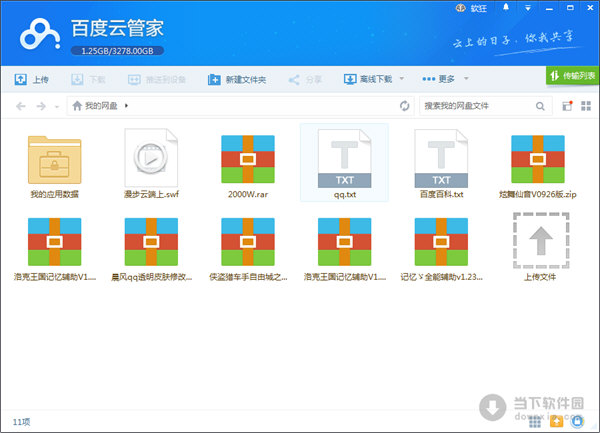Minimize the window

pyautogui.click(x=549, y=8)
